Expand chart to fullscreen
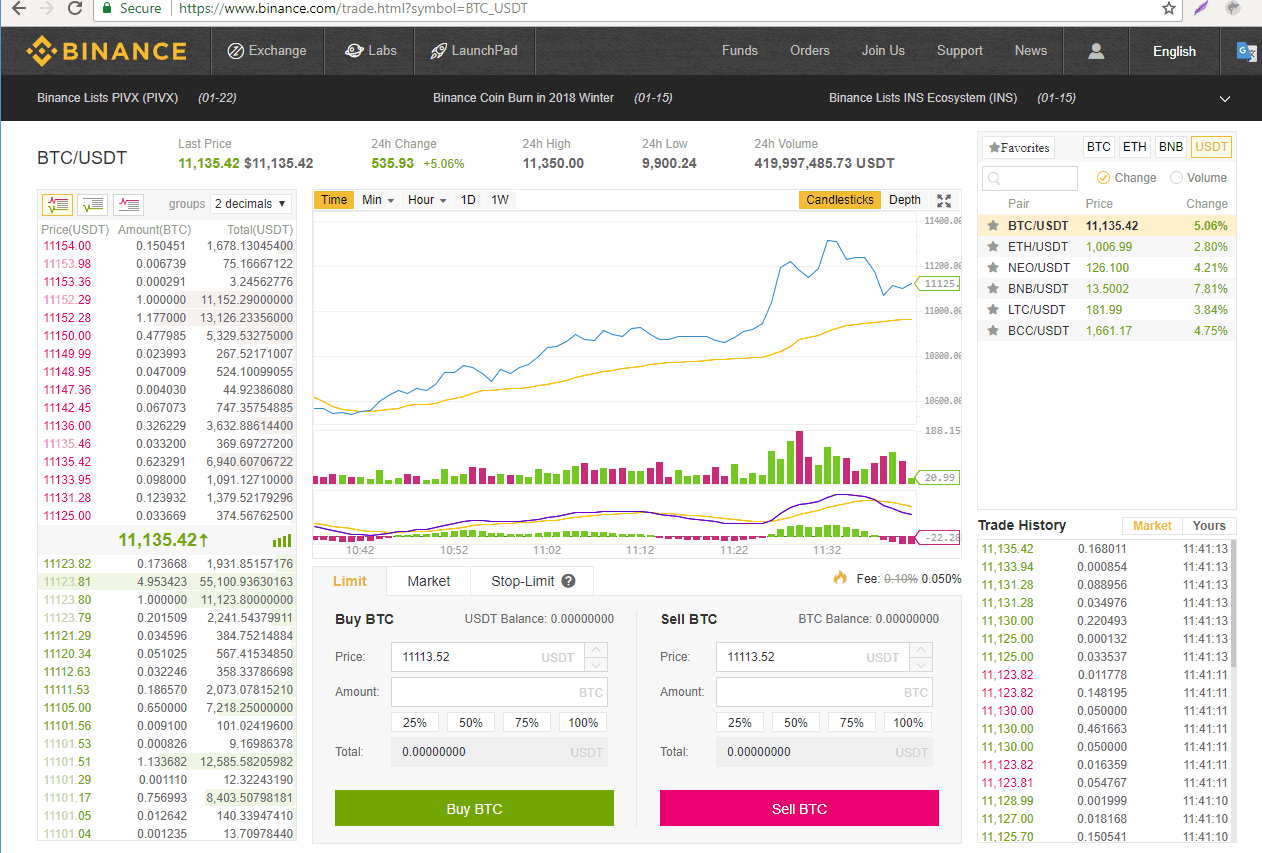Screen dimensions: 1262x853 pyautogui.click(x=943, y=200)
